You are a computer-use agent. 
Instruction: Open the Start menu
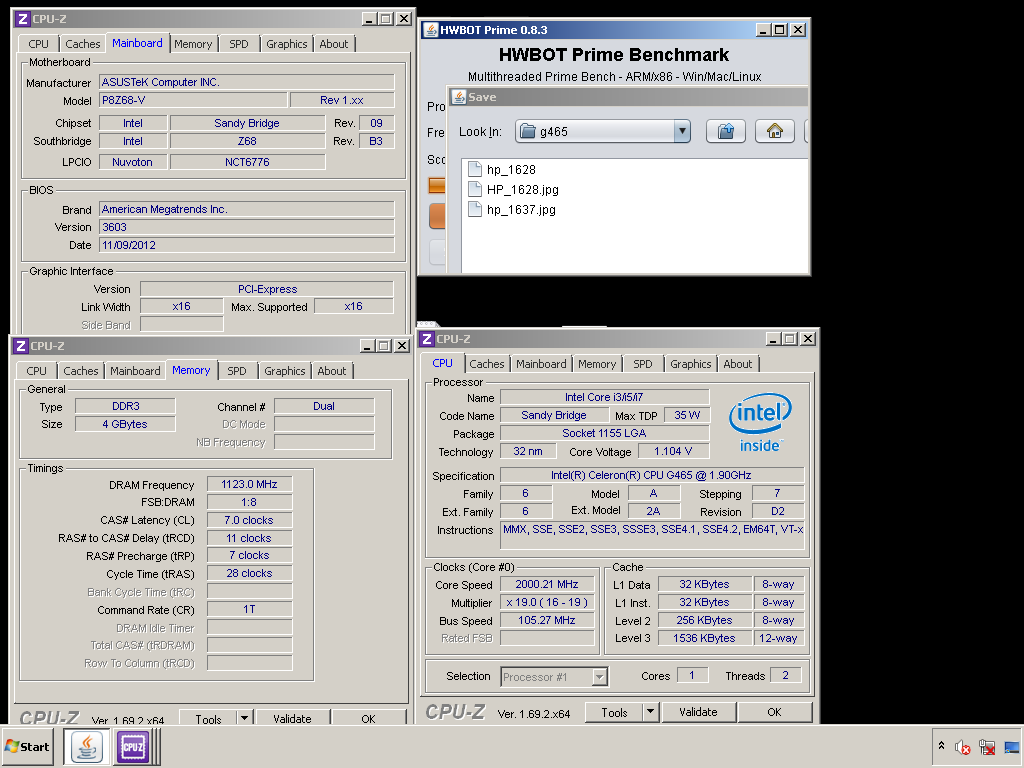pyautogui.click(x=28, y=746)
